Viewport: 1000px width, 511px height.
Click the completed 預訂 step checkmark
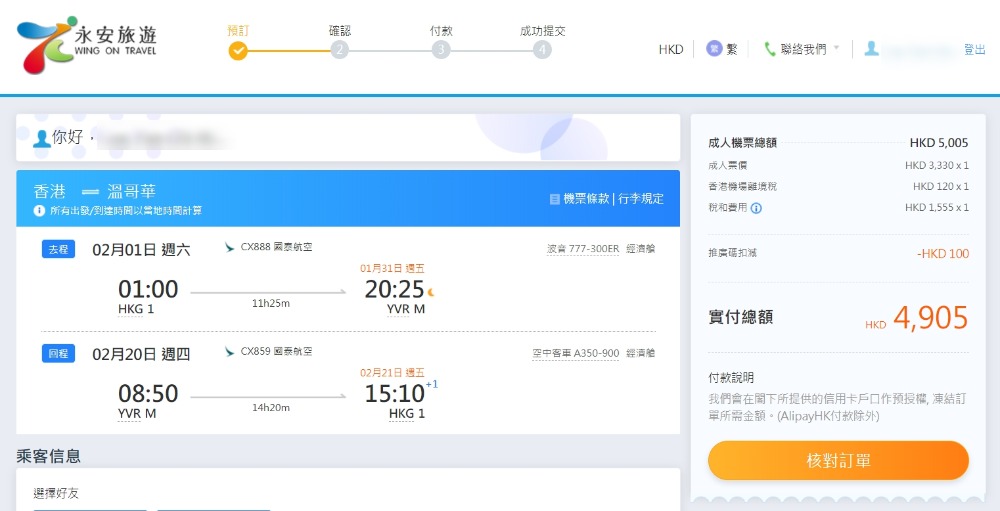click(237, 50)
